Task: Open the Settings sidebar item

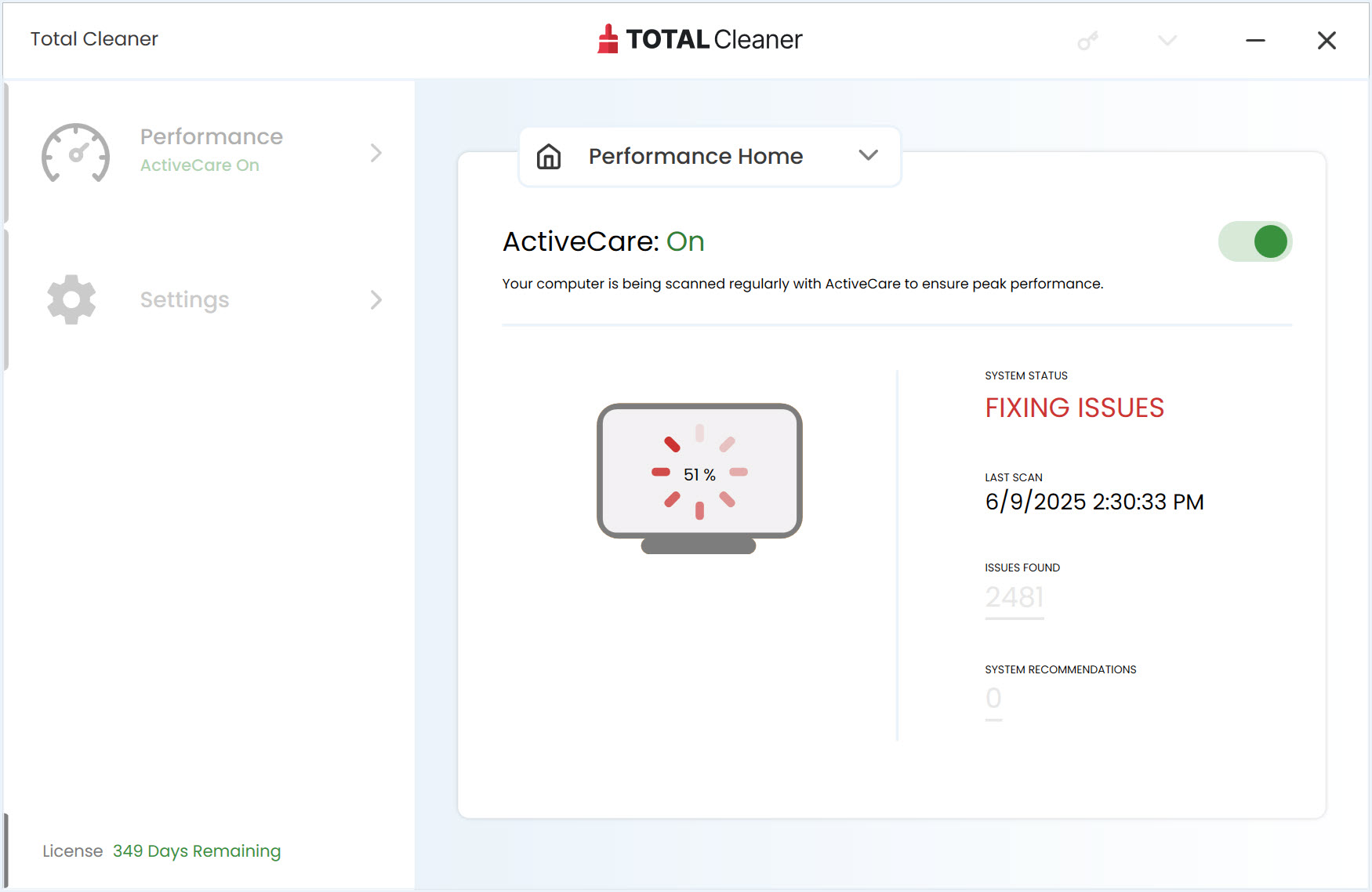Action: pos(211,299)
